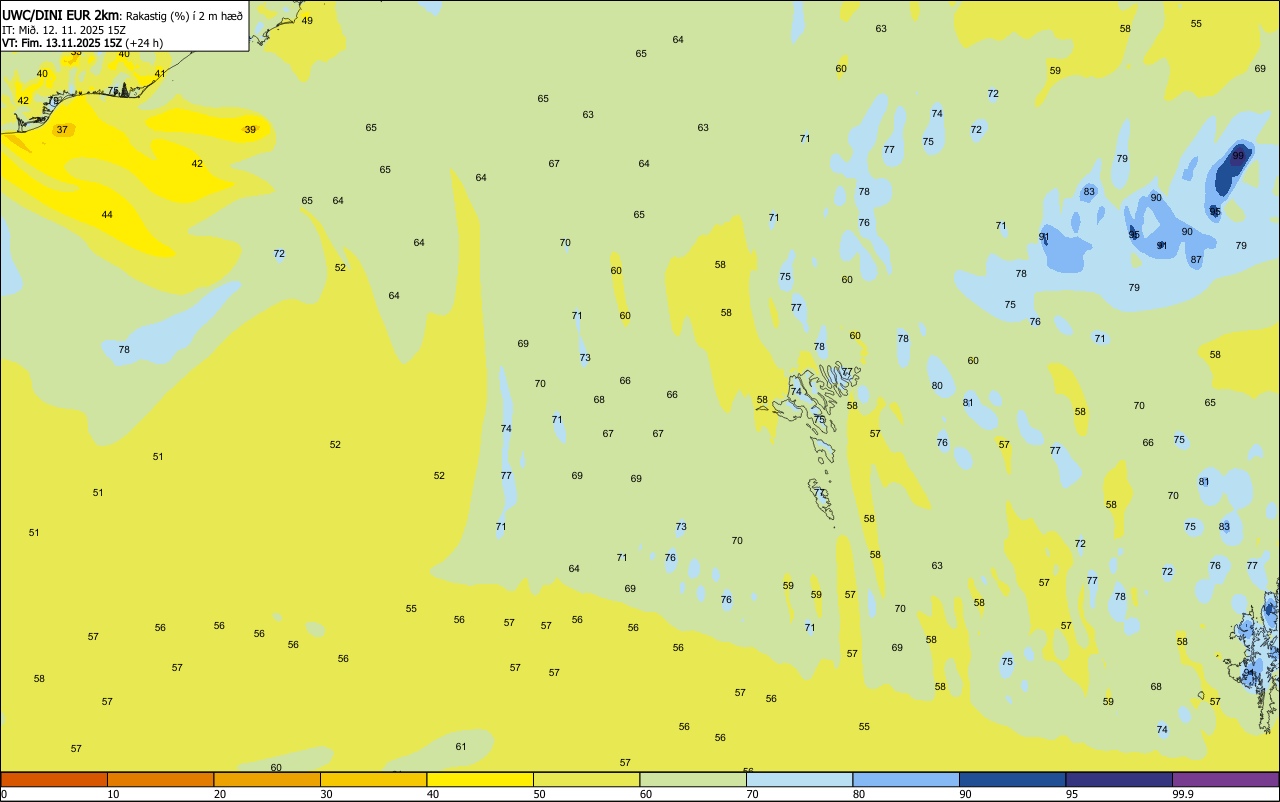1280x802 pixels.
Task: Click the humidity value 80 on the map
Action: pos(937,386)
